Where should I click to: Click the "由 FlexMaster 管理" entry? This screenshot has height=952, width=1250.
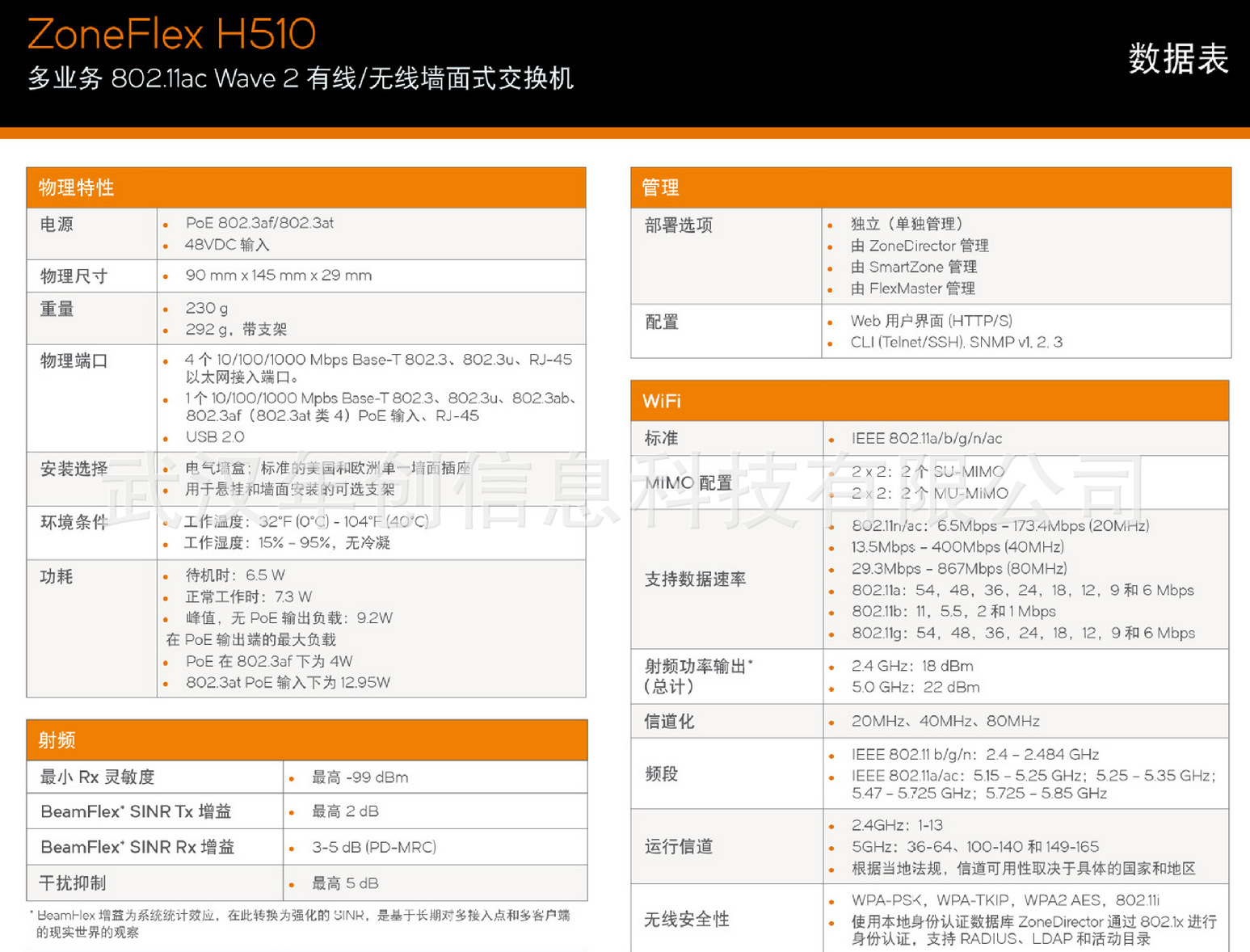tap(913, 289)
